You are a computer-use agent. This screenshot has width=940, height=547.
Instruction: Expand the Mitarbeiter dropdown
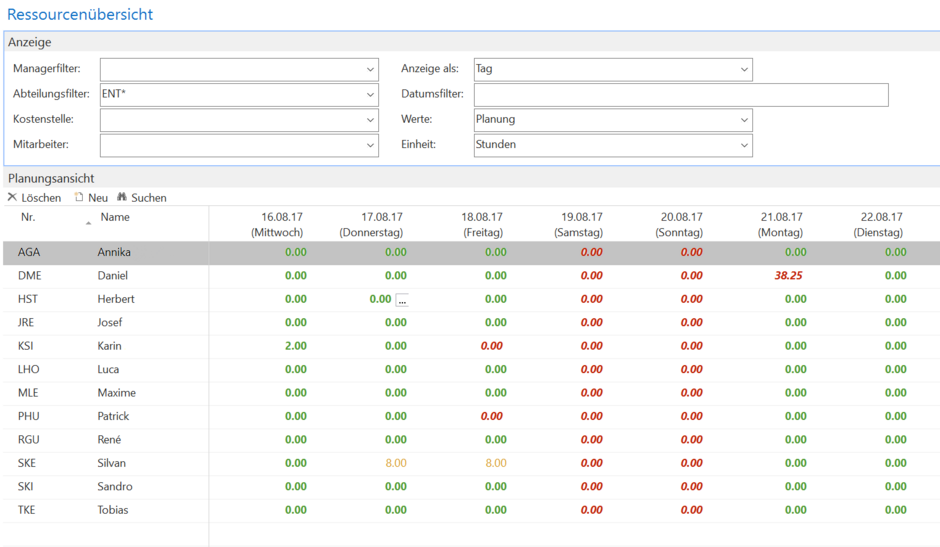point(370,145)
